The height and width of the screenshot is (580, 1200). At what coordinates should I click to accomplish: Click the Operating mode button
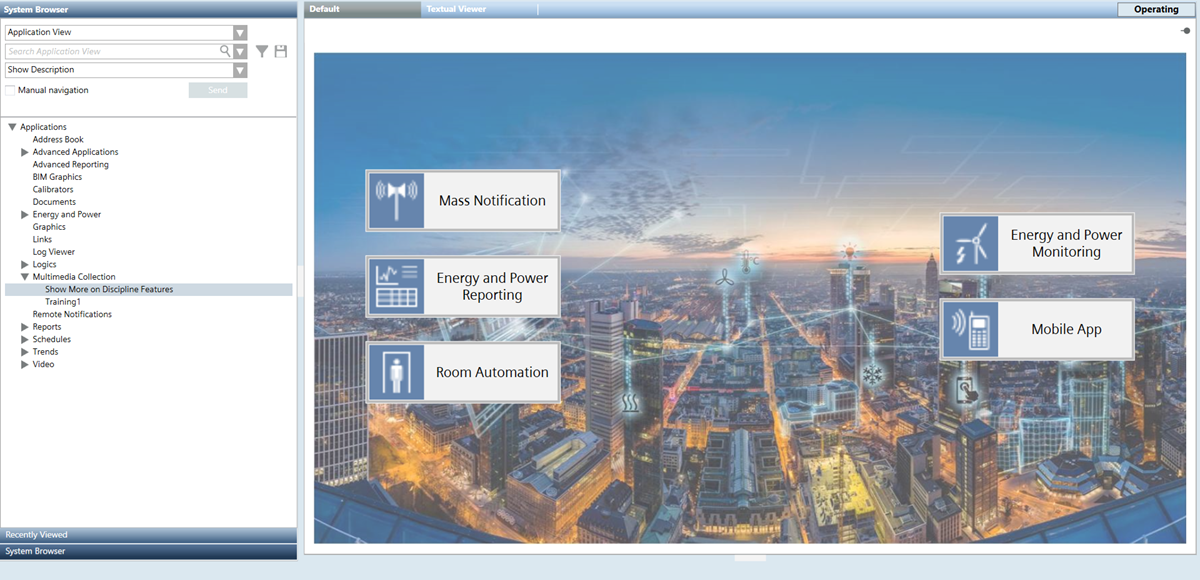tap(1156, 9)
